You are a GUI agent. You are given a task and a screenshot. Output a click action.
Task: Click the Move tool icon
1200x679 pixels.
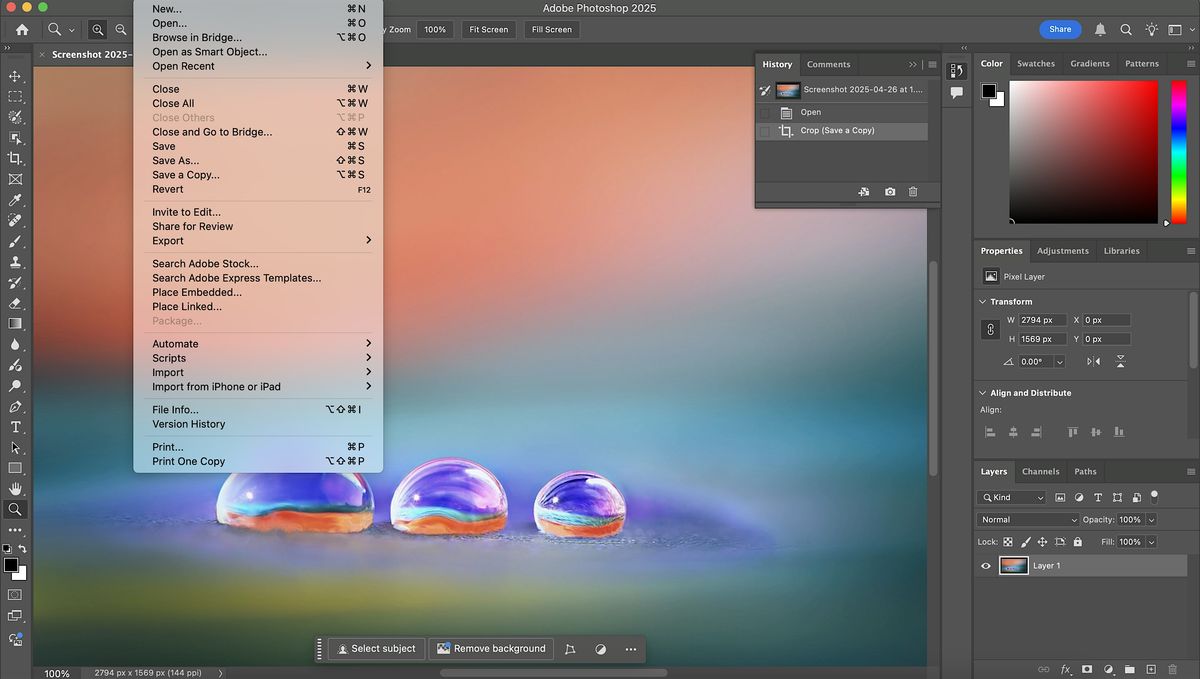coord(15,76)
